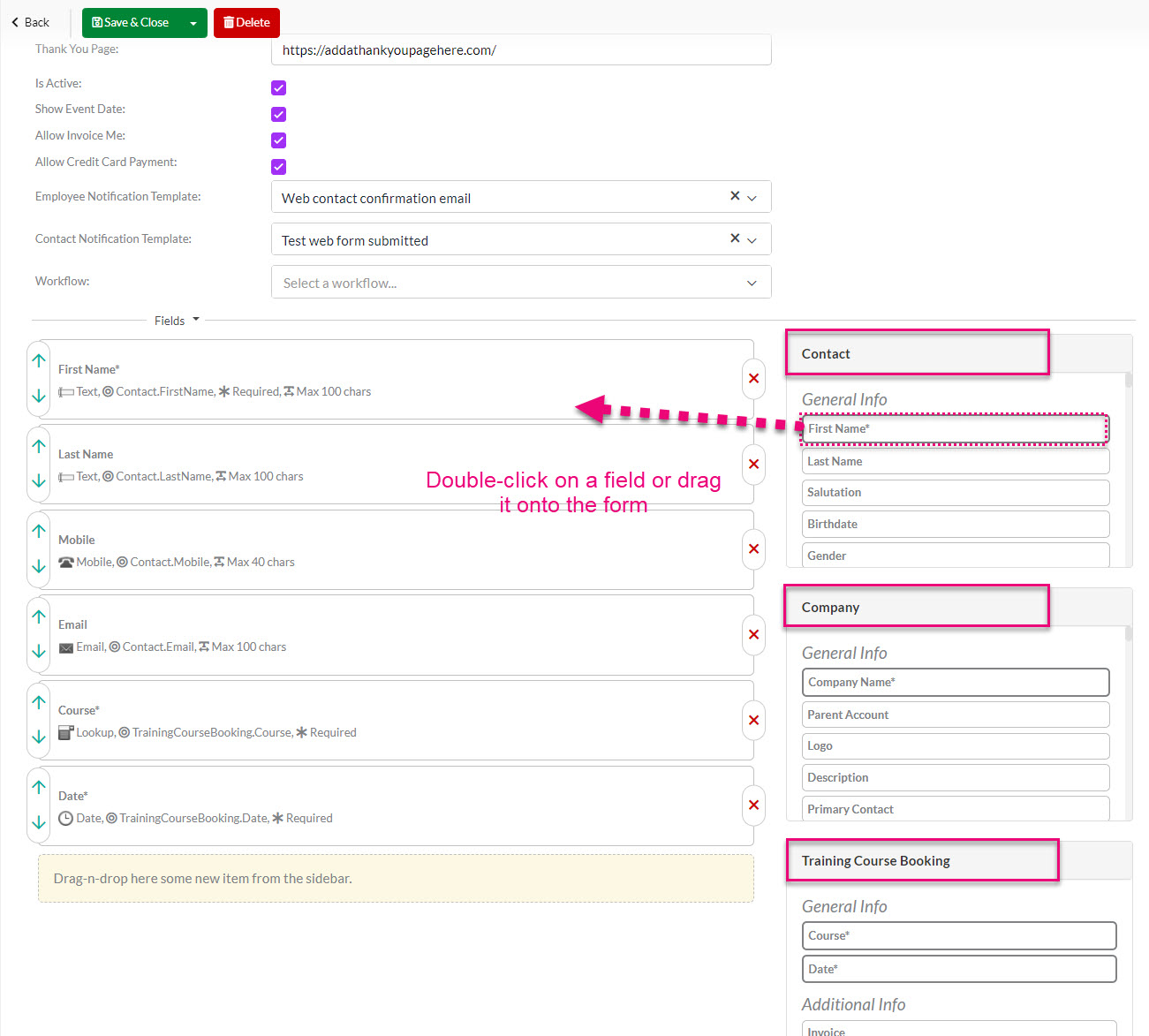This screenshot has height=1036, width=1149.
Task: Move Mobile field up with arrow
Action: point(39,531)
